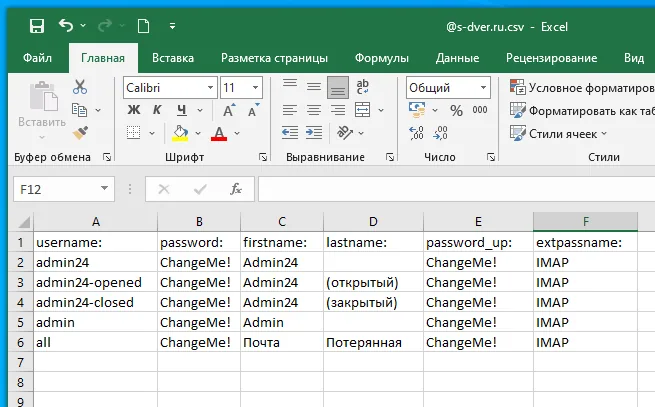Click the Save icon in quick access toolbar
655x407 pixels.
pyautogui.click(x=37, y=26)
